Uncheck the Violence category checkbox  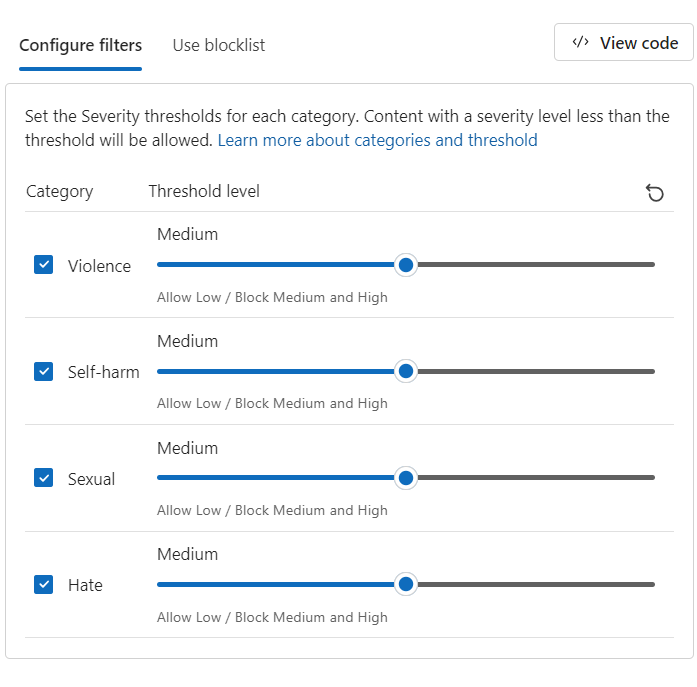point(44,265)
